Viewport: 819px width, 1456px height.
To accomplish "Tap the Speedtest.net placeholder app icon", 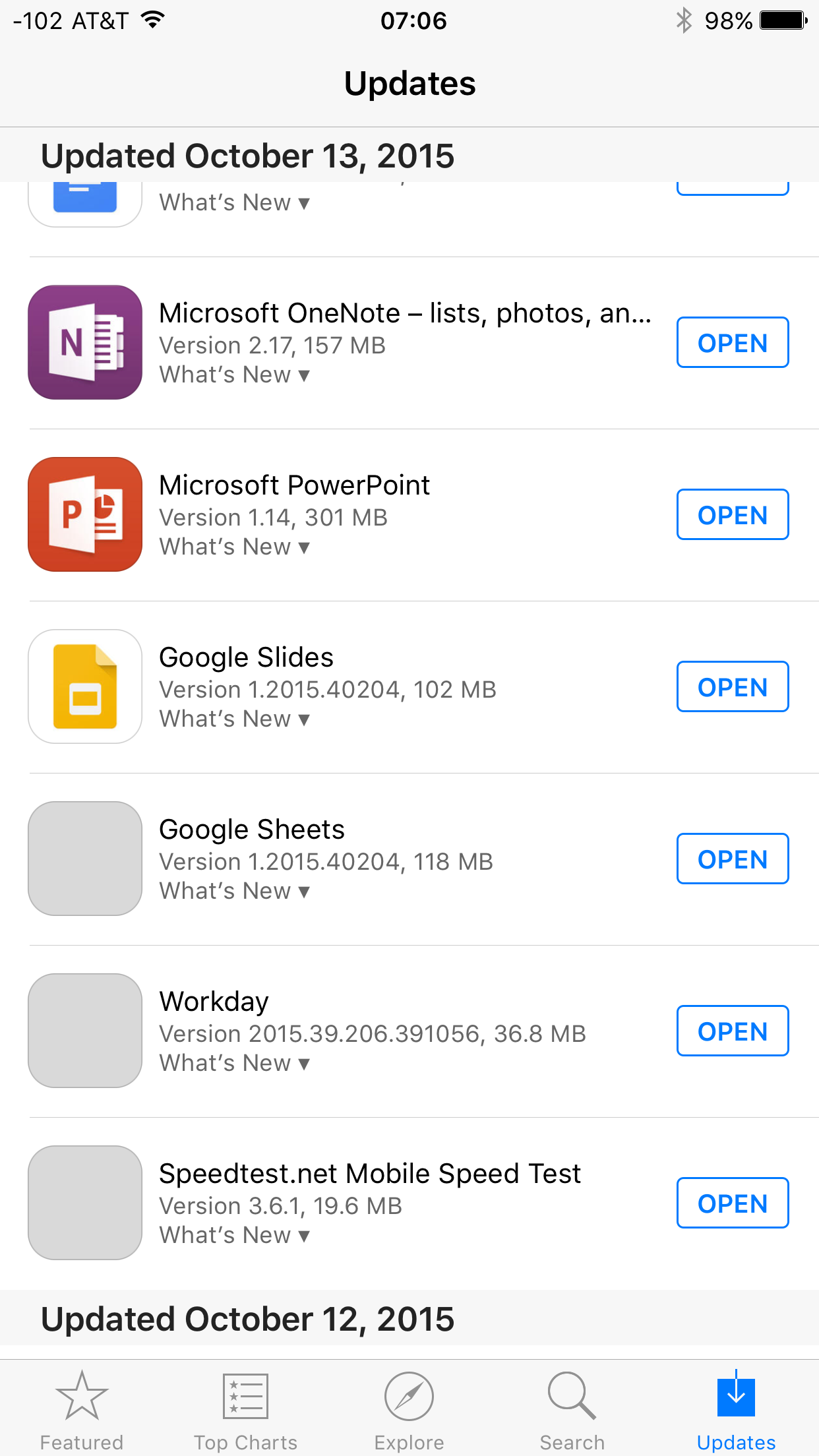I will [x=85, y=1203].
